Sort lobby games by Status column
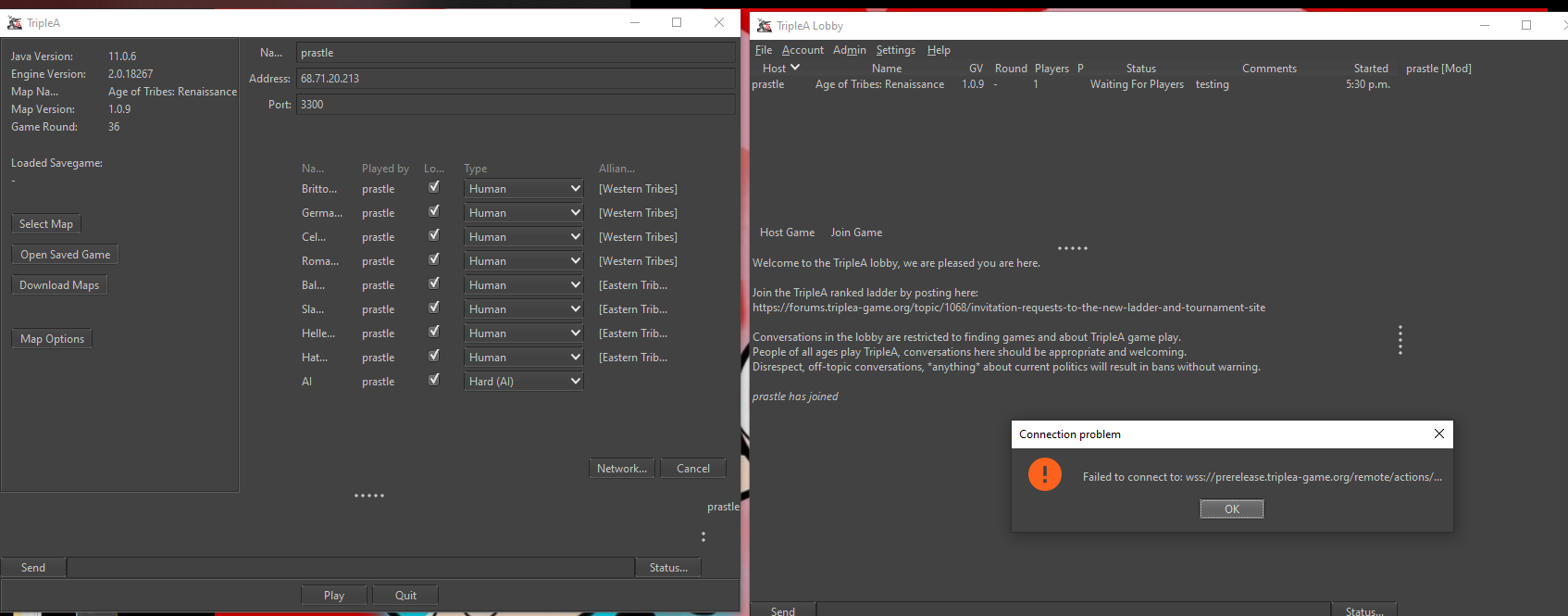Image resolution: width=1568 pixels, height=616 pixels. 1141,69
